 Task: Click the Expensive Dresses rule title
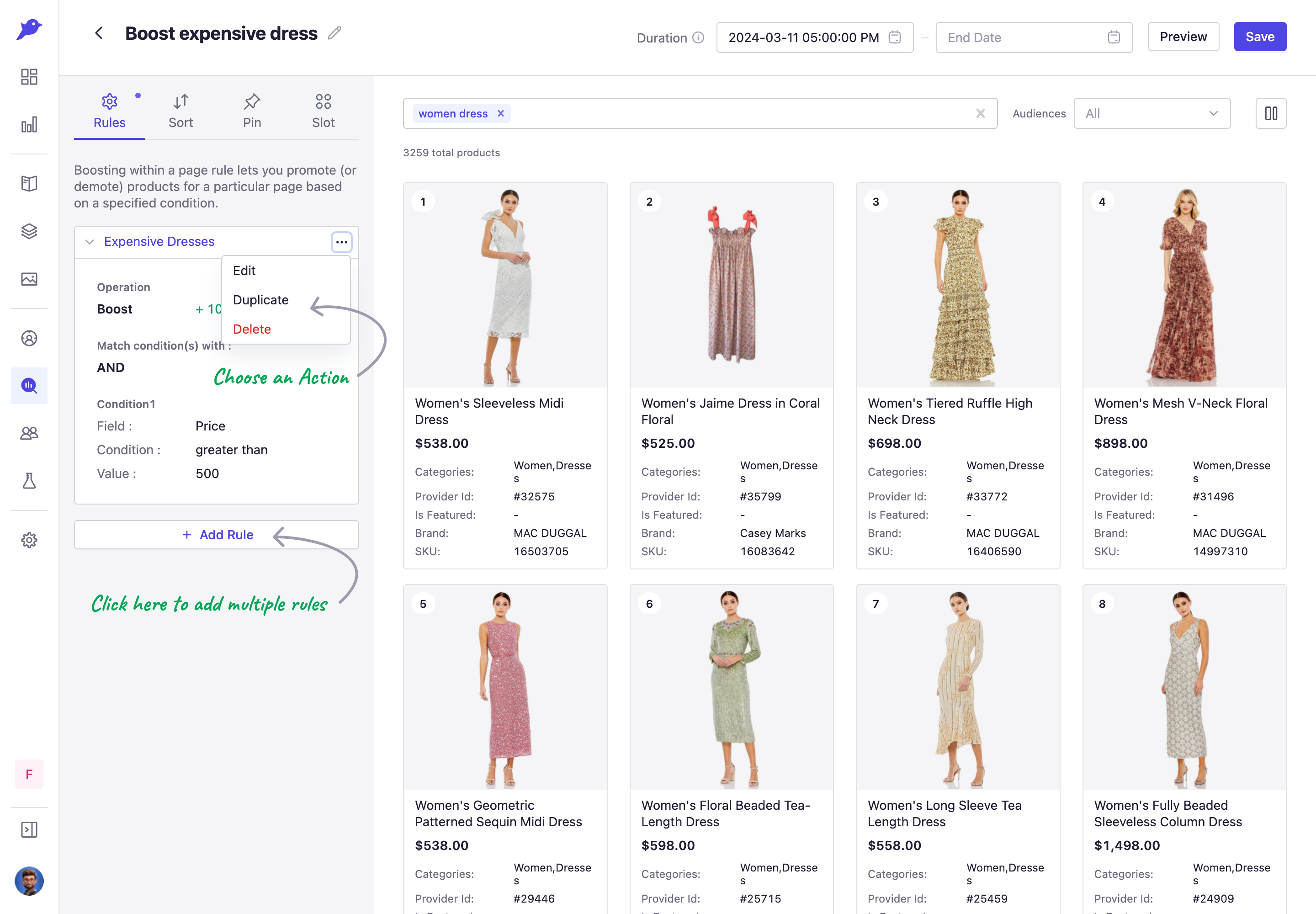[159, 242]
